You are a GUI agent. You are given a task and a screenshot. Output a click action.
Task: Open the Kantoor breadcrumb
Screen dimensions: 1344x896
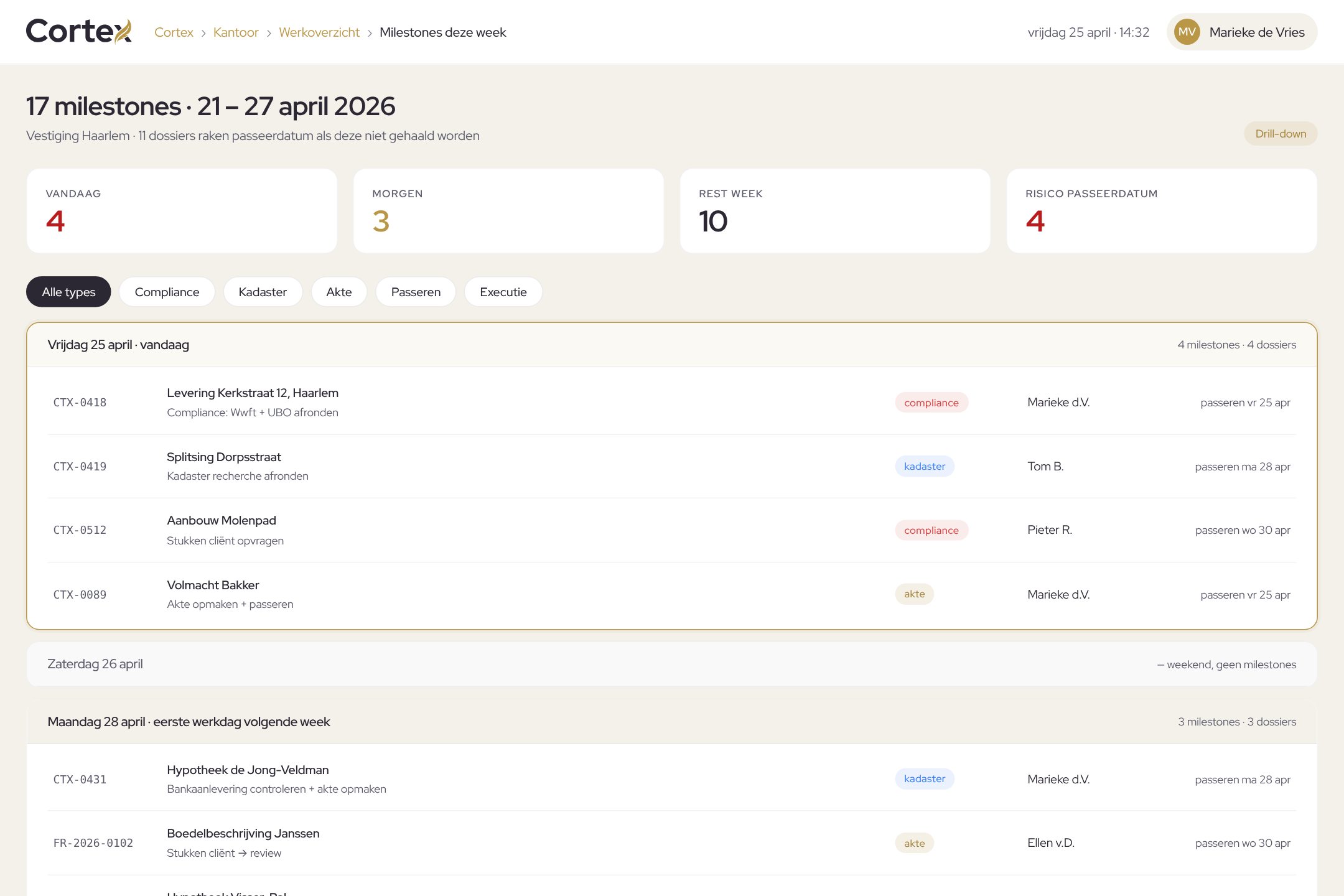(236, 32)
